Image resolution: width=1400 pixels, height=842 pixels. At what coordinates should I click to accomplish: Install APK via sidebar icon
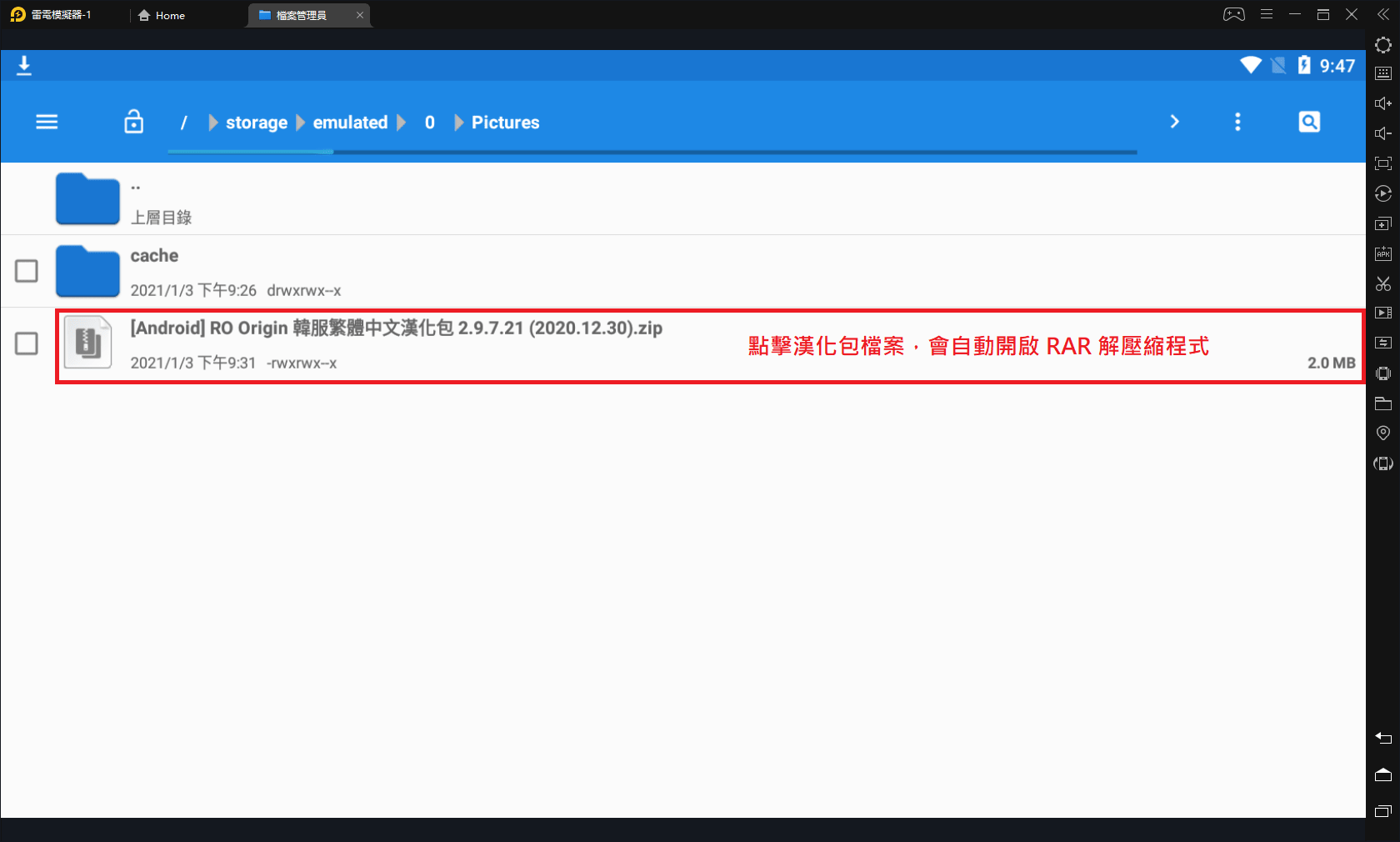tap(1383, 253)
